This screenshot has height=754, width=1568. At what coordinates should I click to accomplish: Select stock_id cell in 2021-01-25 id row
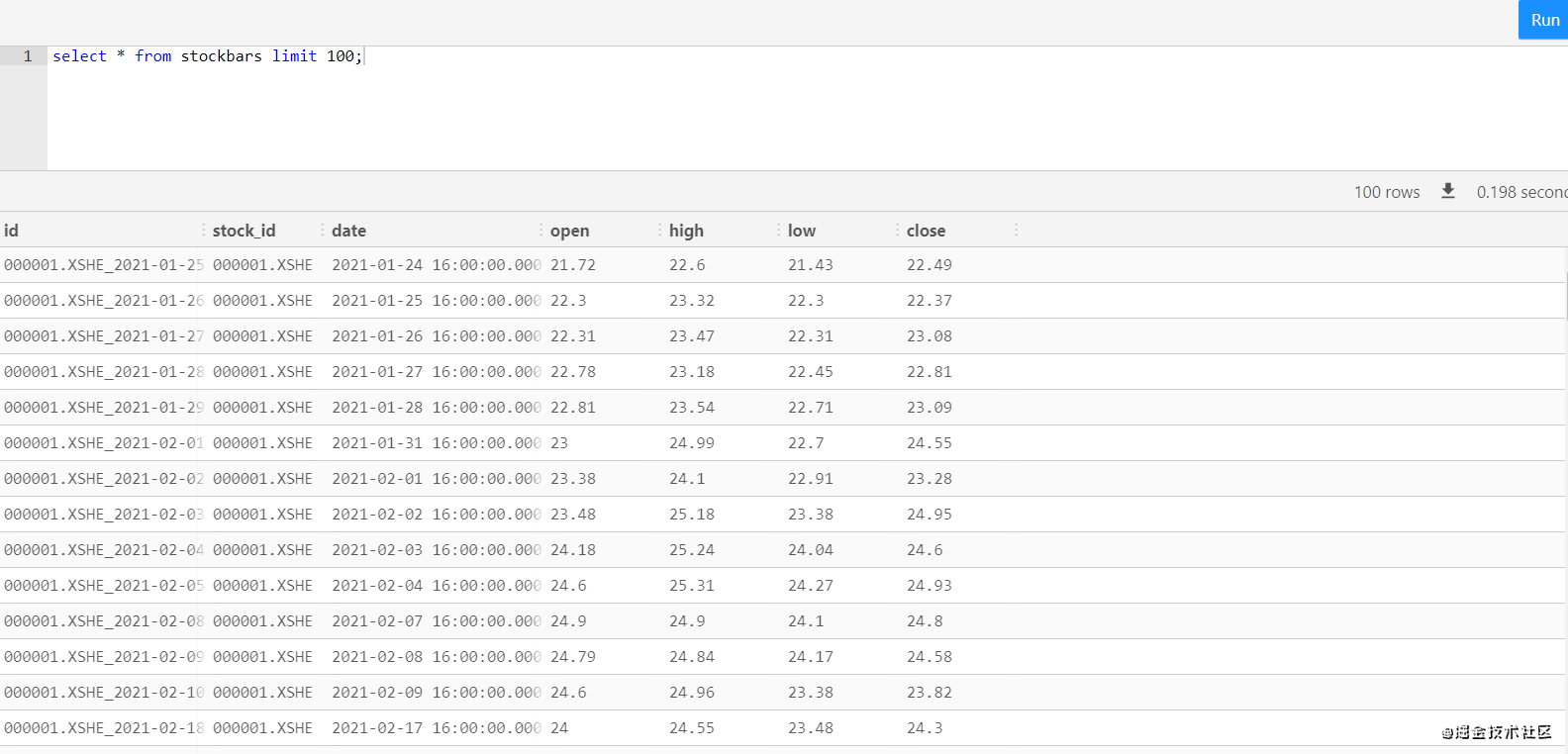click(x=262, y=265)
